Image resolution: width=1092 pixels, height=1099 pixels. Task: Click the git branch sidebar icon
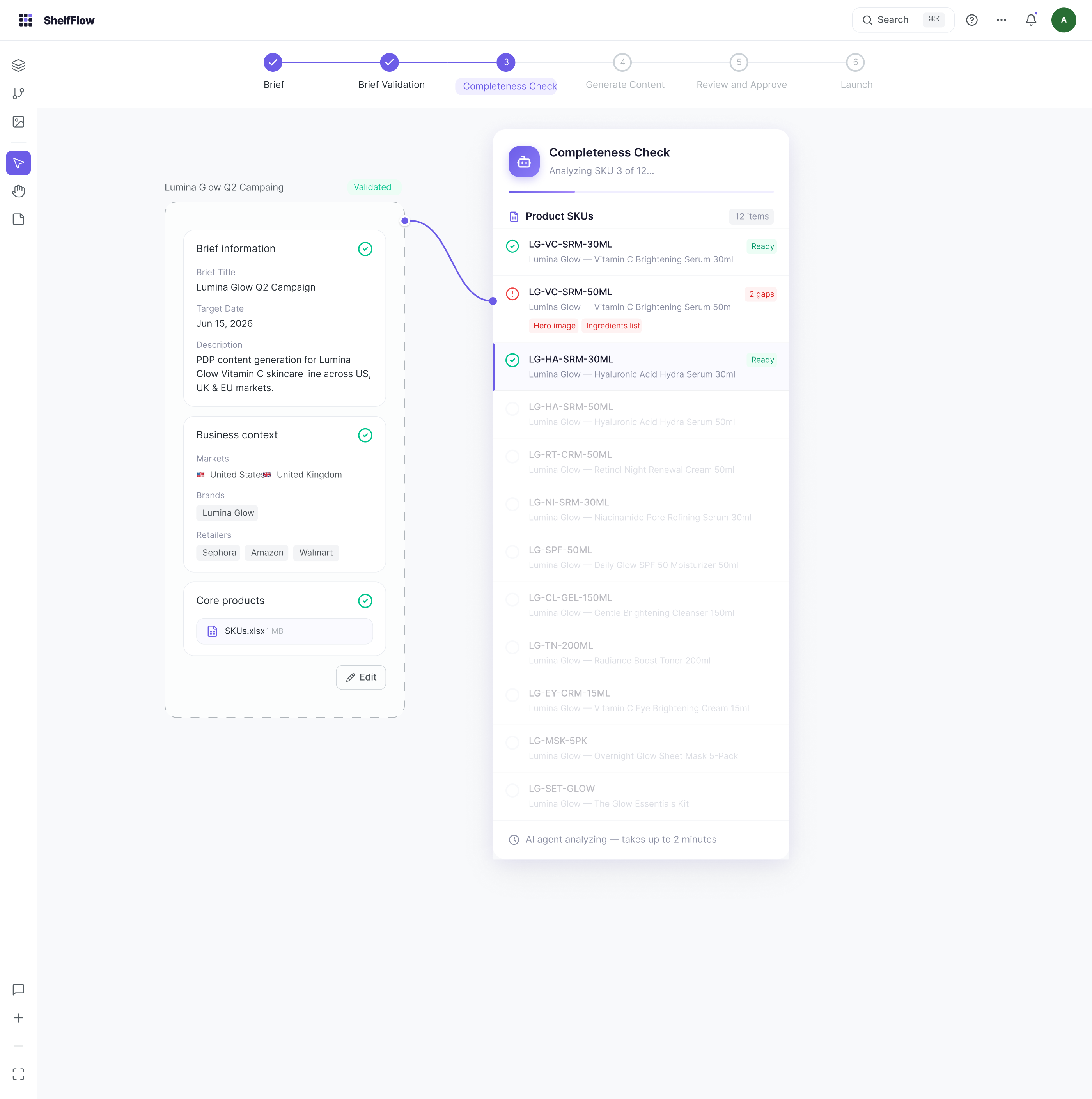(18, 93)
